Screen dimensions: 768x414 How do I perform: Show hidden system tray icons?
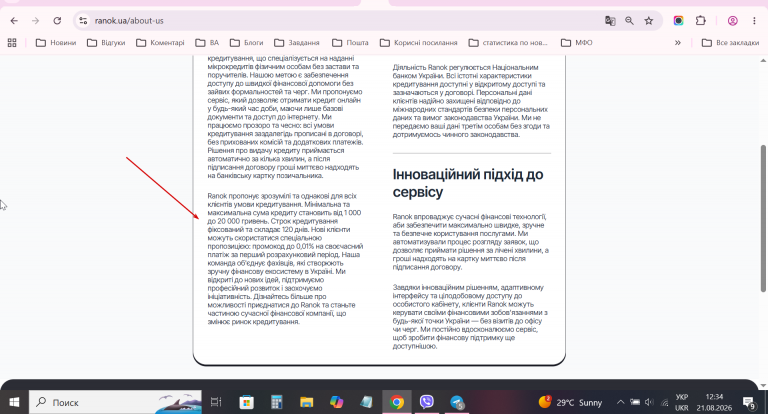[x=620, y=402]
